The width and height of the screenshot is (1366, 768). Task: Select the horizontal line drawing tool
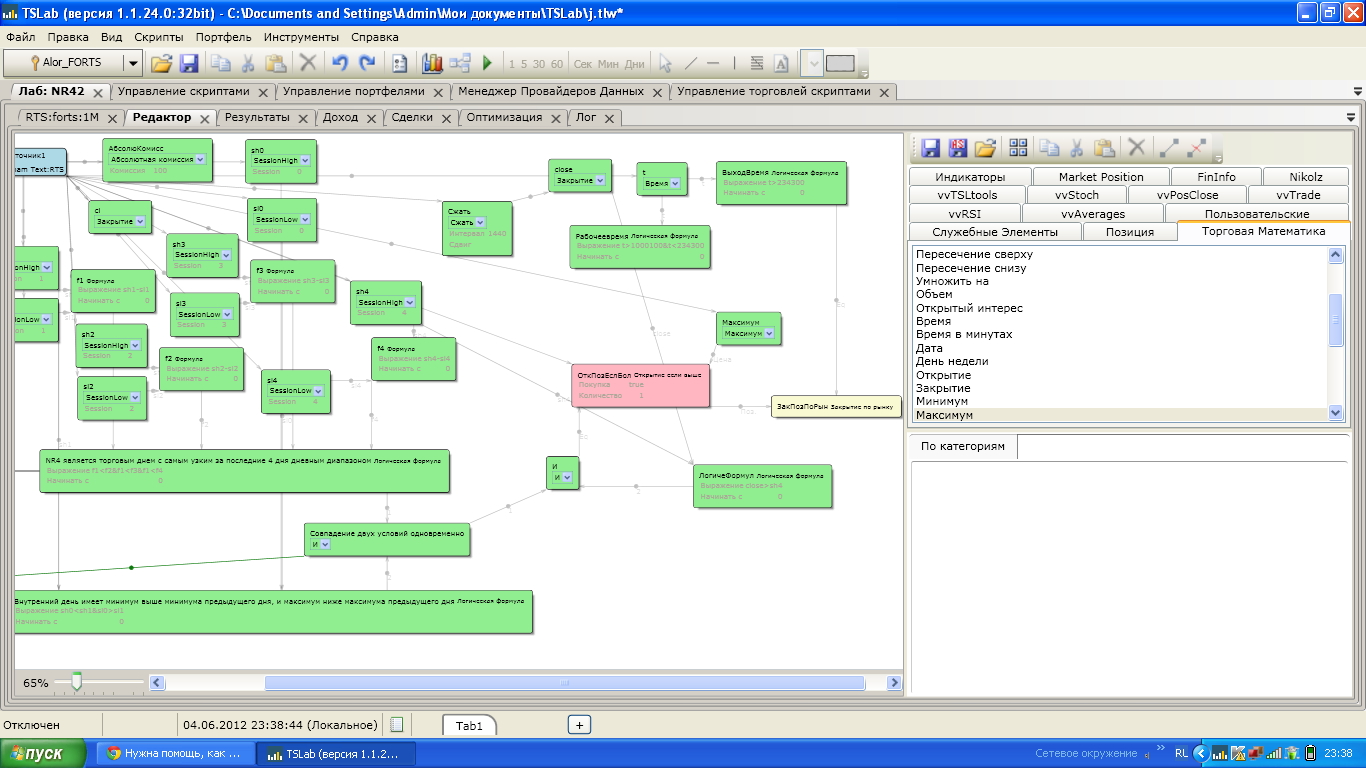(x=713, y=63)
